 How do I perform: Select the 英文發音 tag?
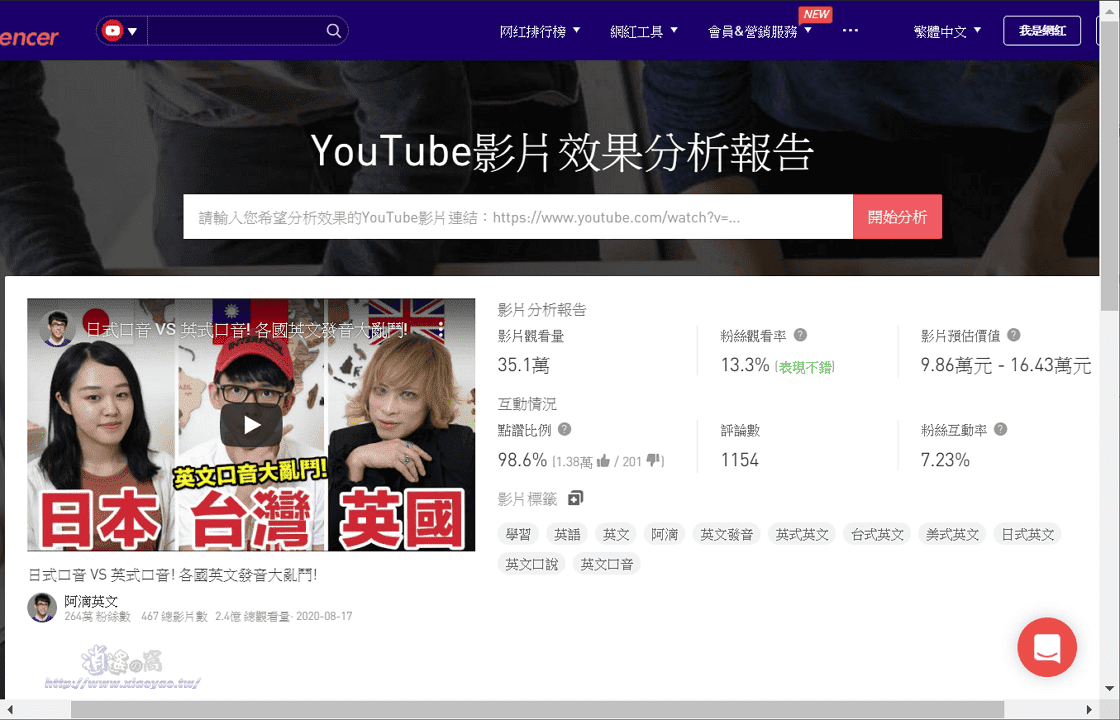pyautogui.click(x=726, y=534)
